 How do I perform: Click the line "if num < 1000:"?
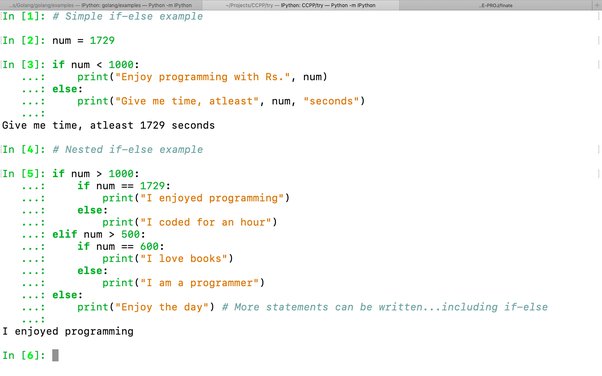tap(96, 65)
